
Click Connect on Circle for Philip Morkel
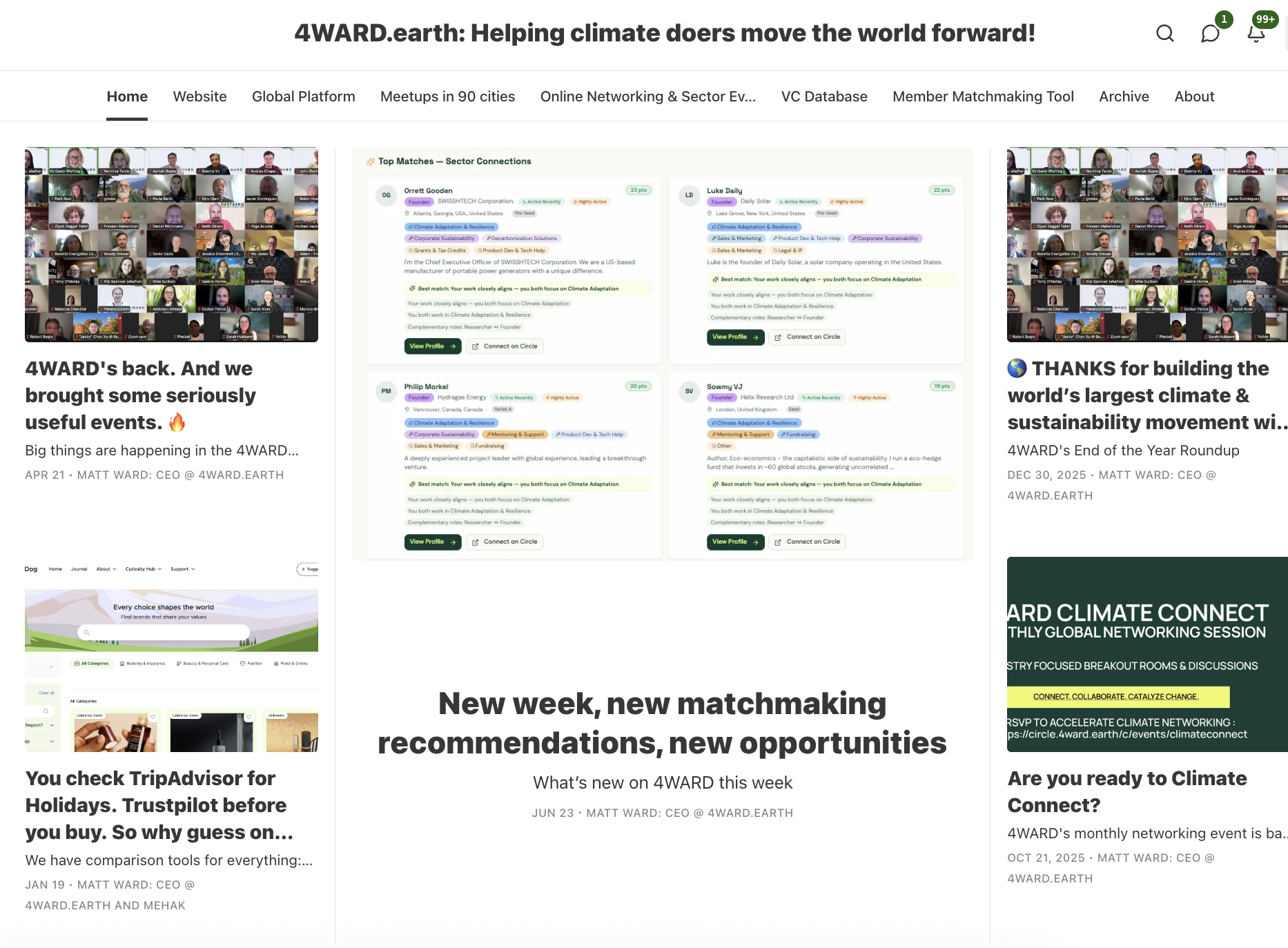coord(505,542)
